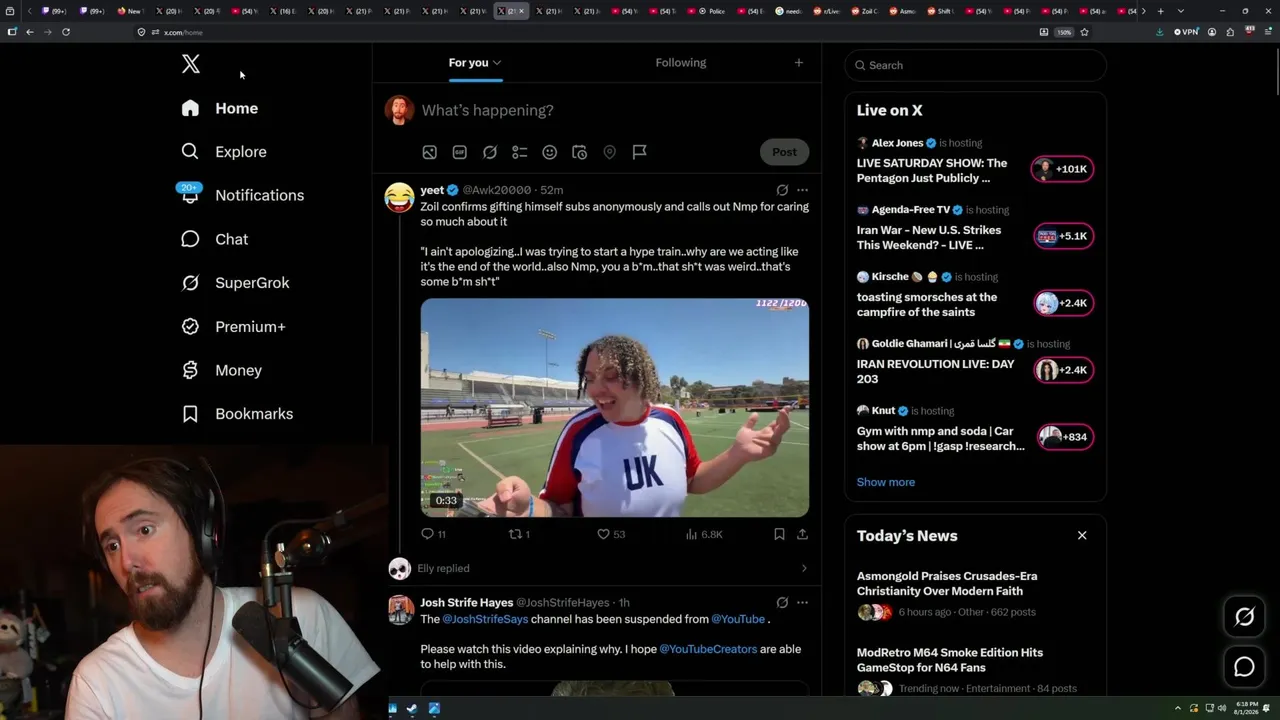
Task: Open the @JoshStrifeSays mention link
Action: pos(485,619)
